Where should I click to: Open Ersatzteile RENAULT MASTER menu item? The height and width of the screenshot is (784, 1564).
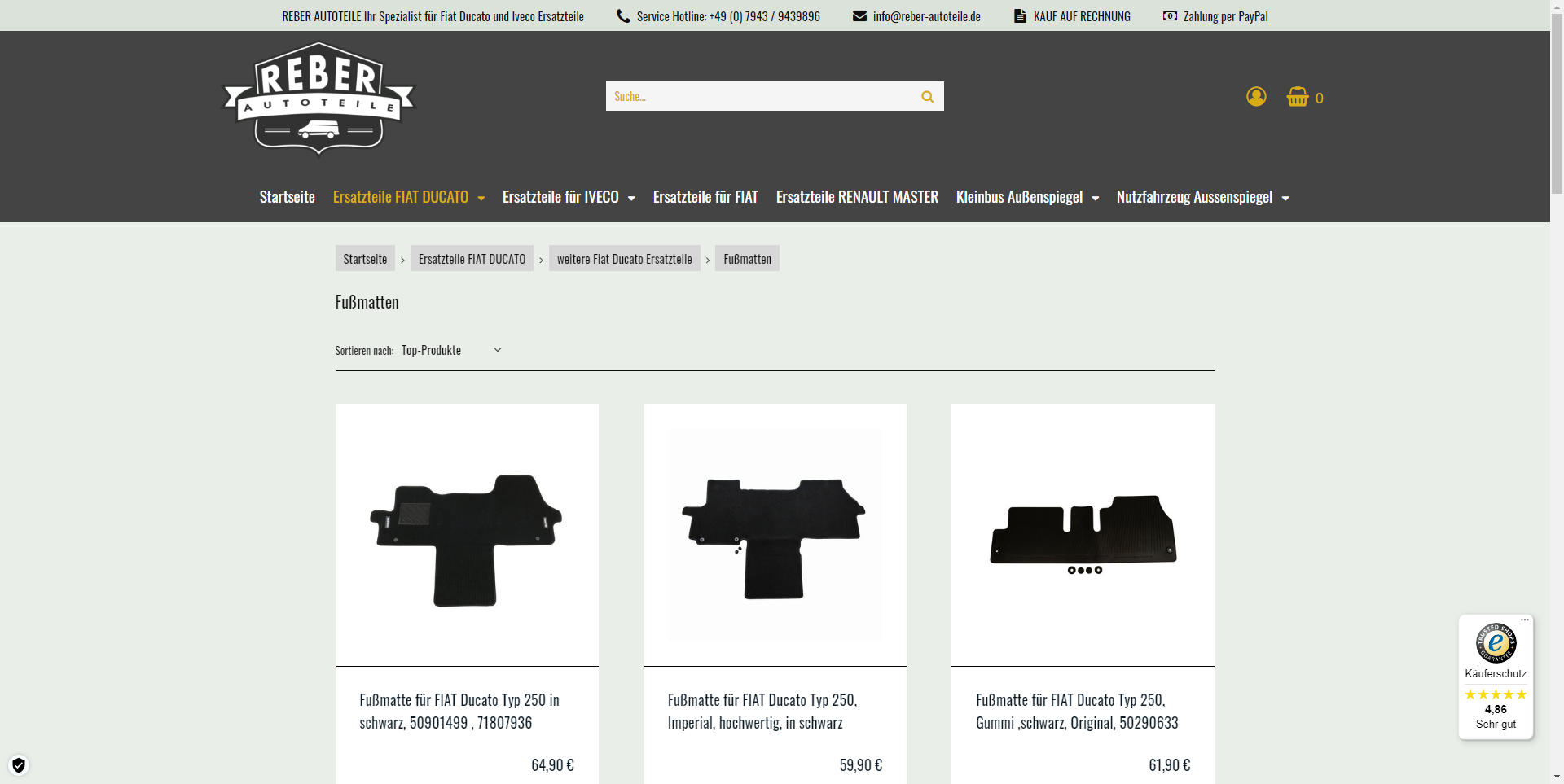pyautogui.click(x=857, y=197)
